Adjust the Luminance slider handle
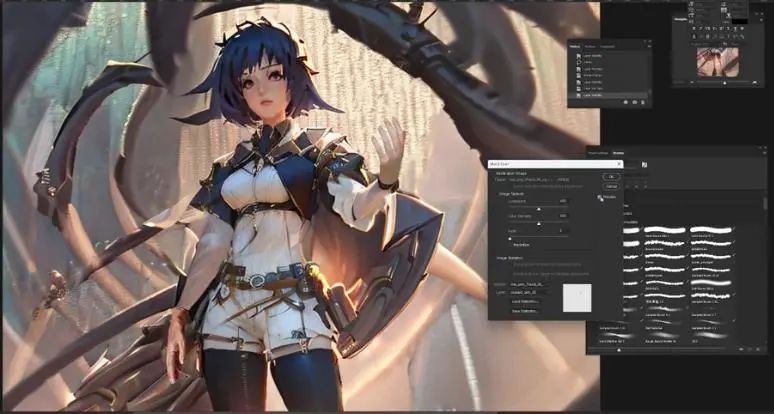Screen dimensions: 774x414 (x=539, y=209)
